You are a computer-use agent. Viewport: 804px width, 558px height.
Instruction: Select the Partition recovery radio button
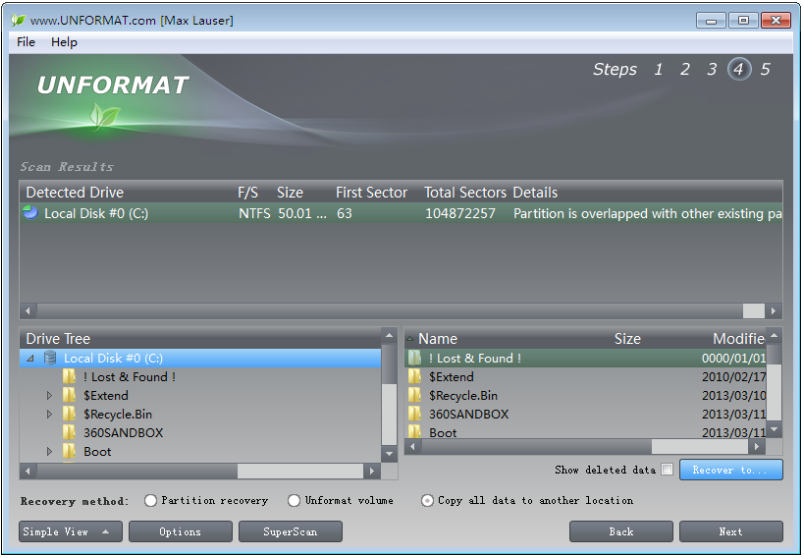pyautogui.click(x=150, y=501)
